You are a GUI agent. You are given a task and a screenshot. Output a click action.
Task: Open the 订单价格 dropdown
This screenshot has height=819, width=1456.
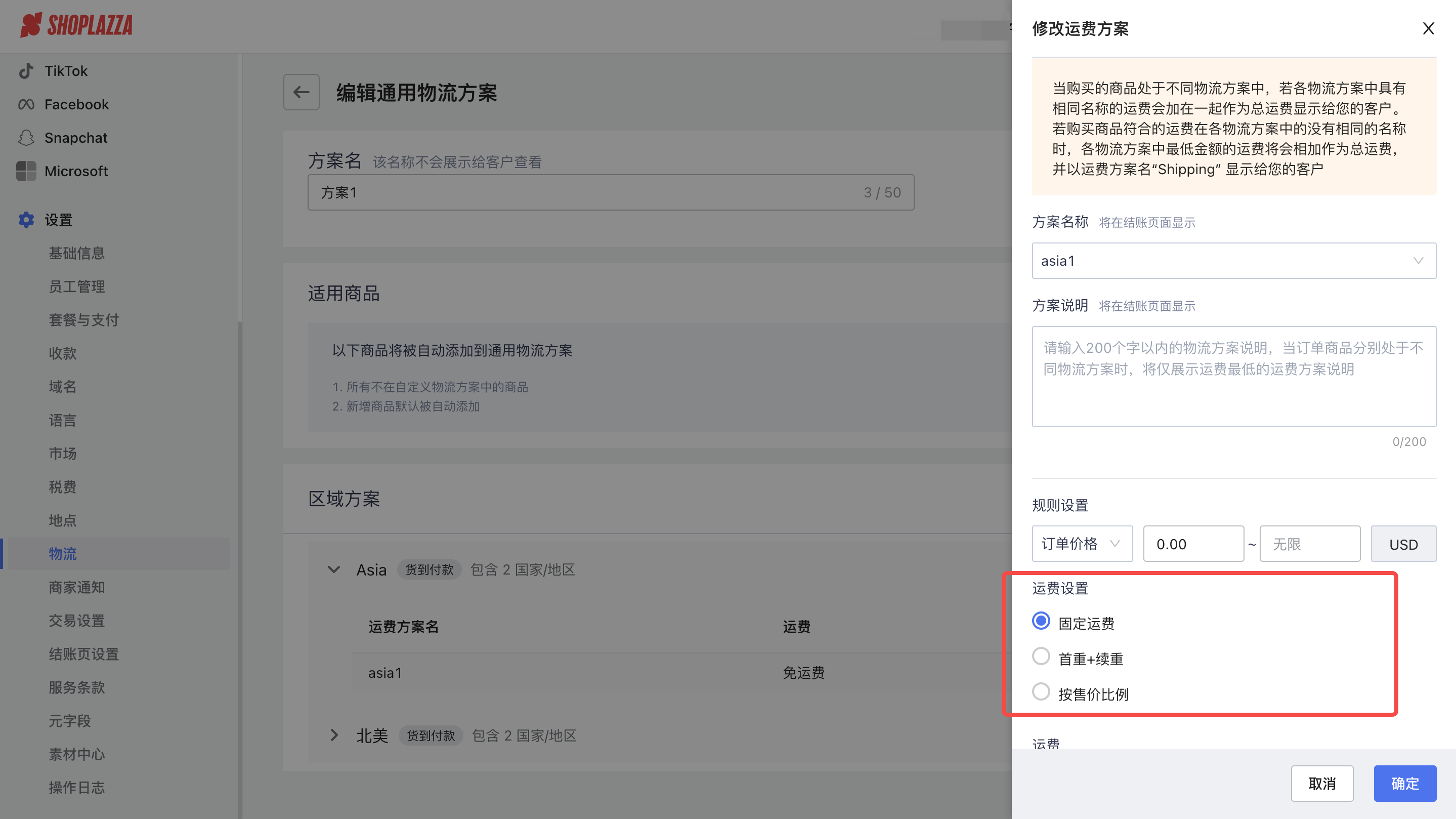(1081, 544)
